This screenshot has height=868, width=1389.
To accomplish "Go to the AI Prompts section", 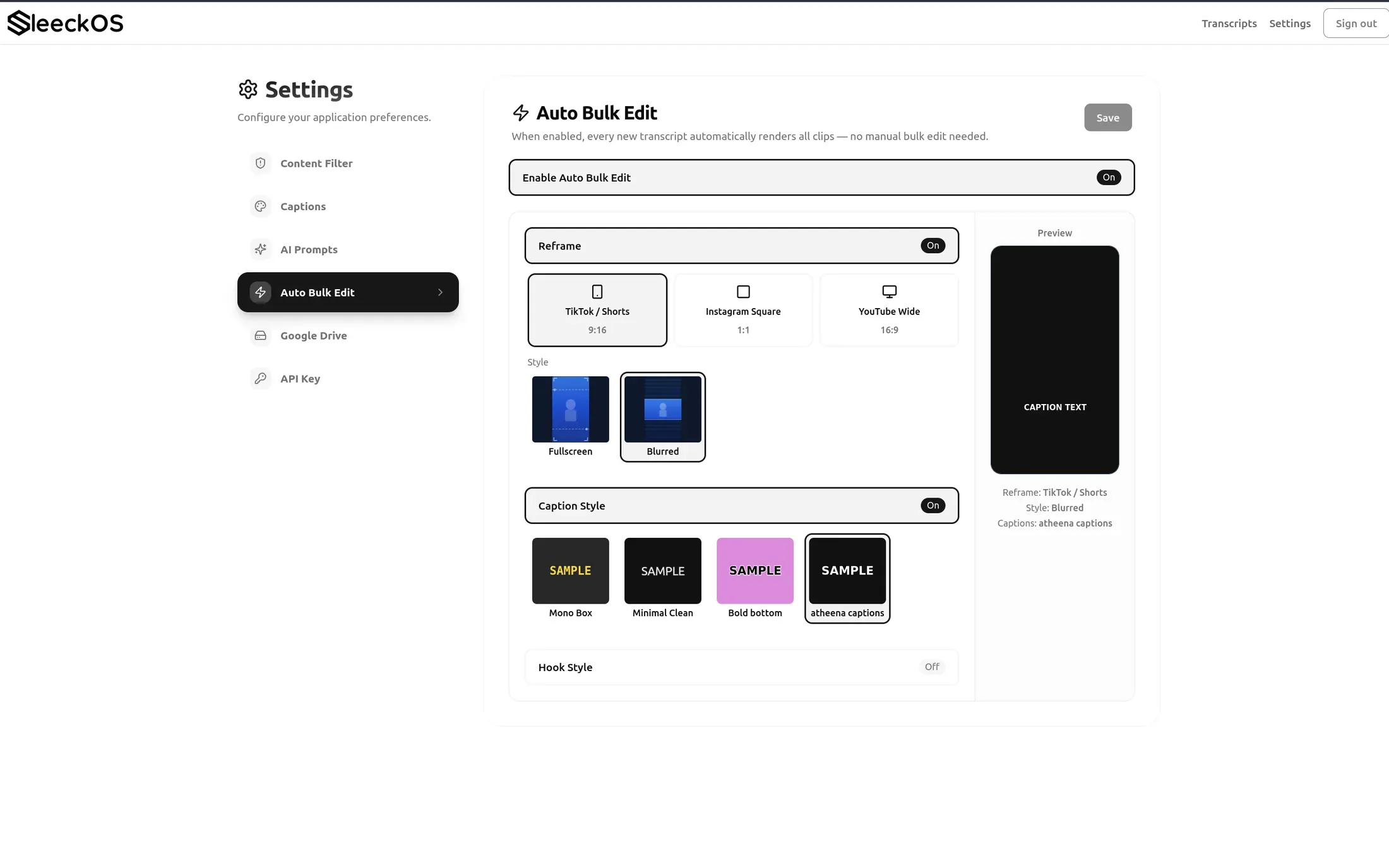I will 348,249.
